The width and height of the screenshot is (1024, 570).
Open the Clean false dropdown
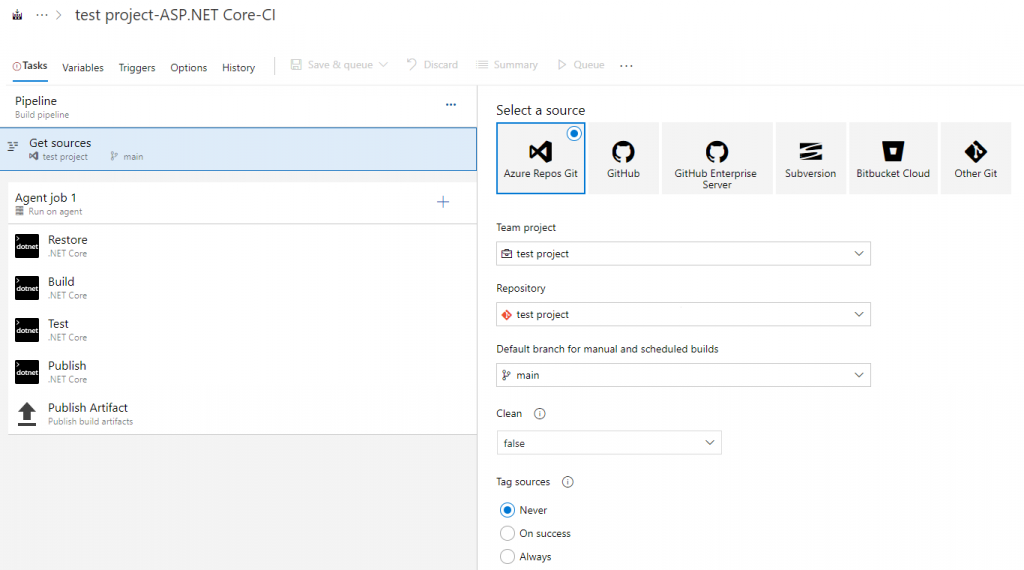point(609,443)
